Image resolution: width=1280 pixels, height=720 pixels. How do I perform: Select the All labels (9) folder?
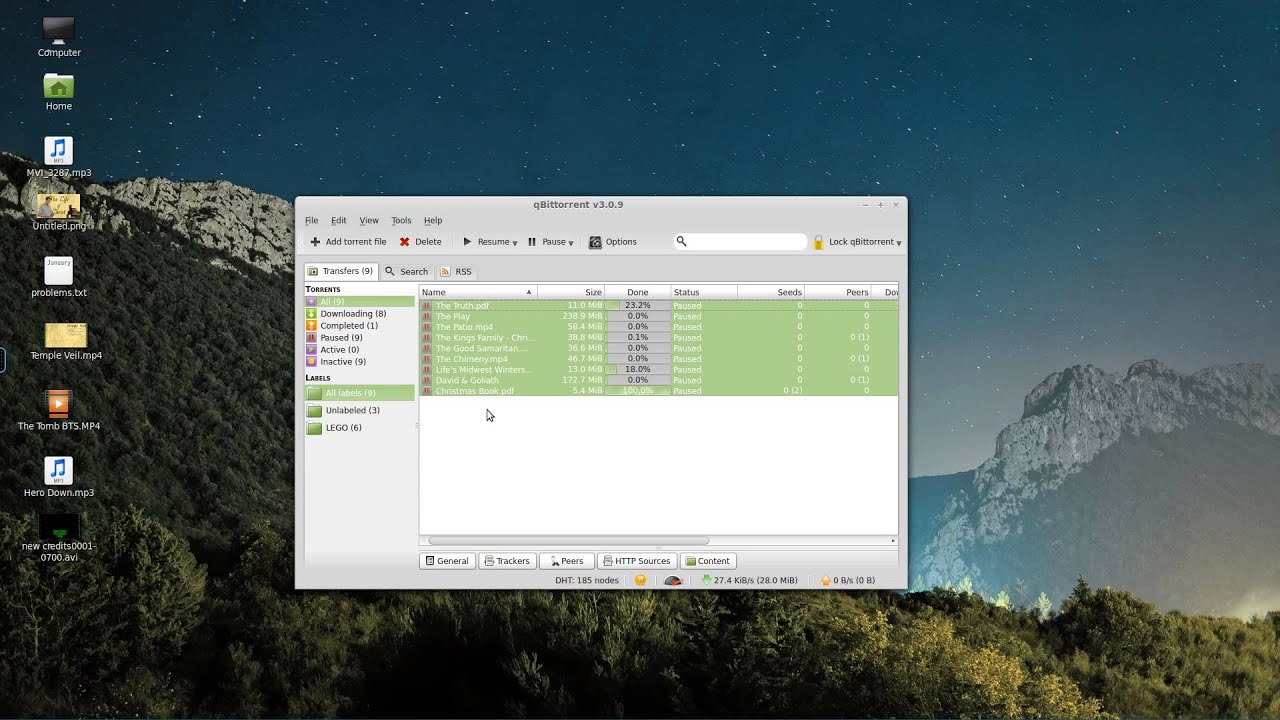360,393
